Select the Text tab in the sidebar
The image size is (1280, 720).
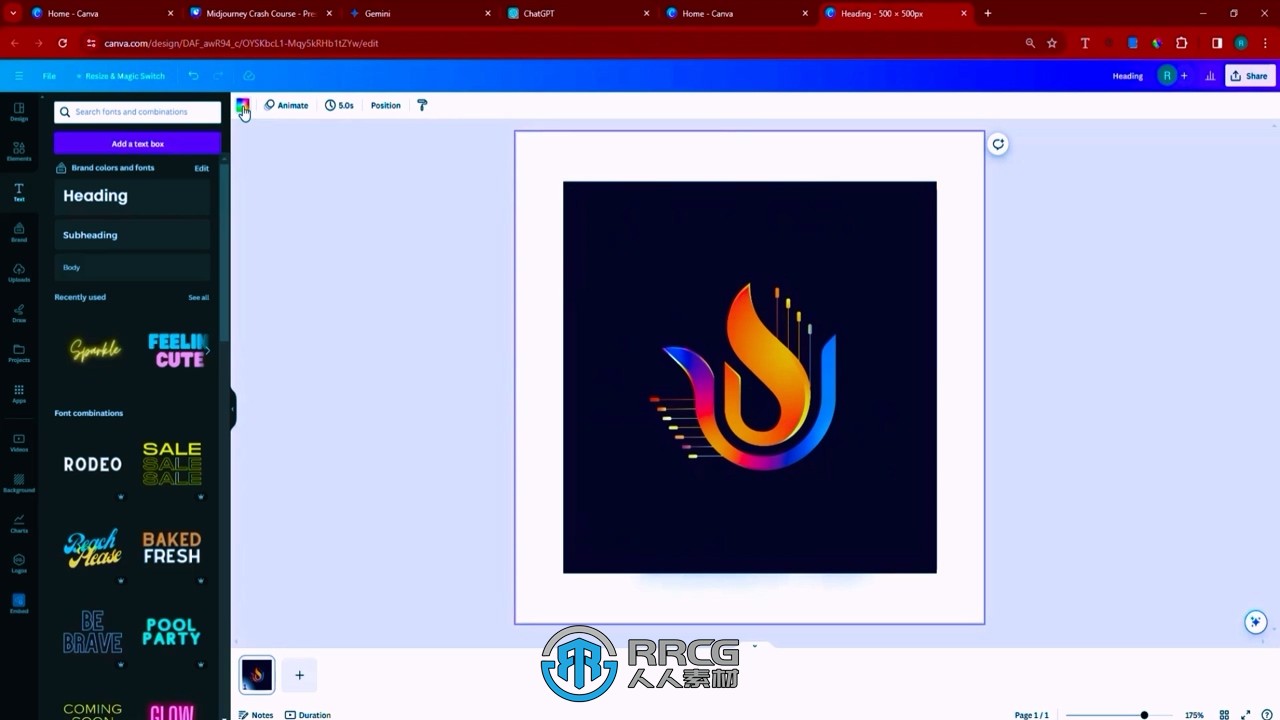(x=19, y=192)
